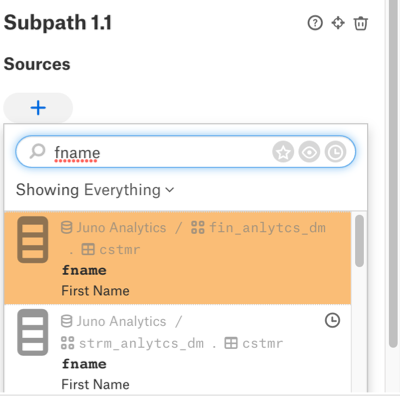Select fname in fin_anlytcs_dm cstmr
The width and height of the screenshot is (400, 398).
177,258
